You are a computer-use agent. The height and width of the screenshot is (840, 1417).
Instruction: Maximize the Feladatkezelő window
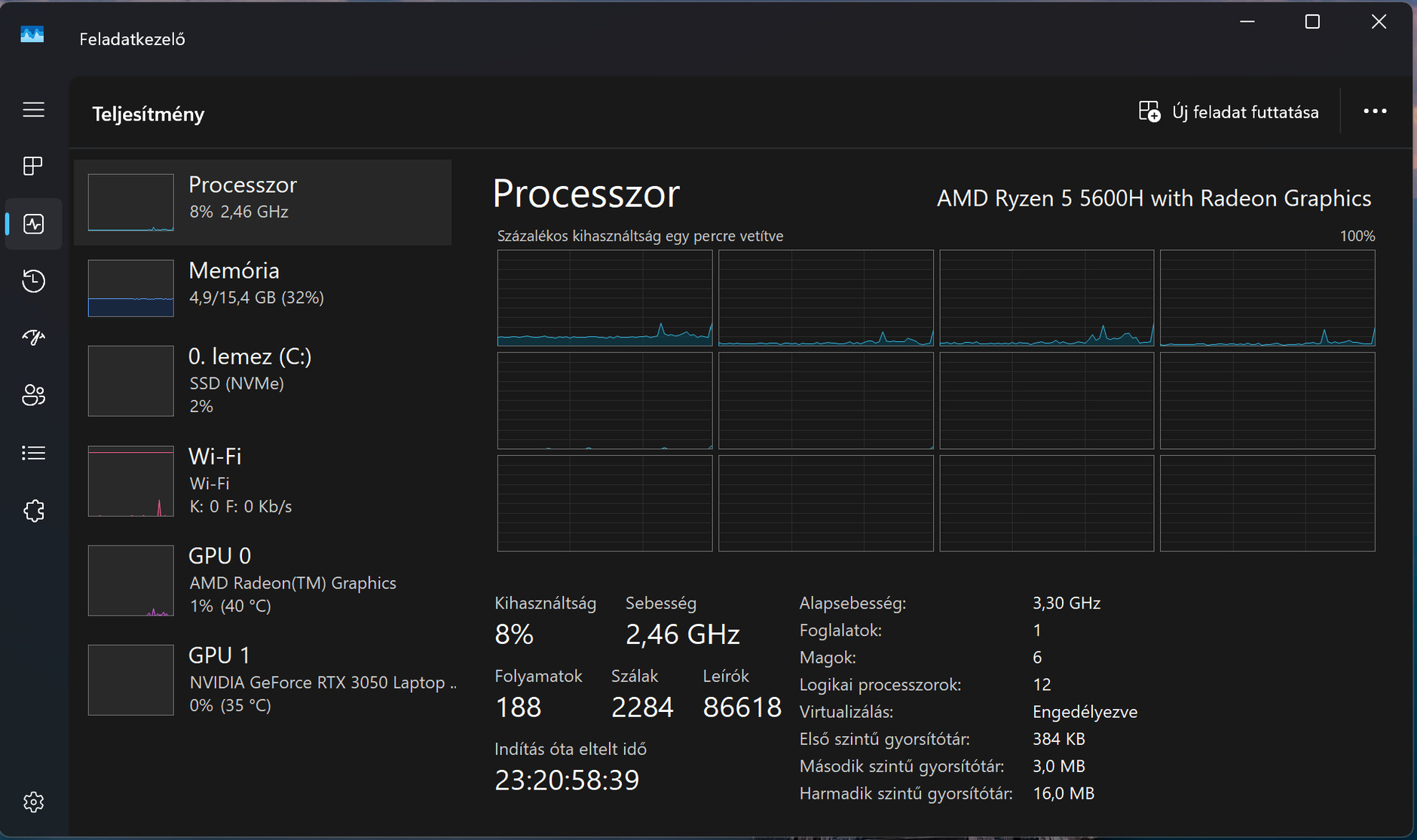click(1312, 22)
